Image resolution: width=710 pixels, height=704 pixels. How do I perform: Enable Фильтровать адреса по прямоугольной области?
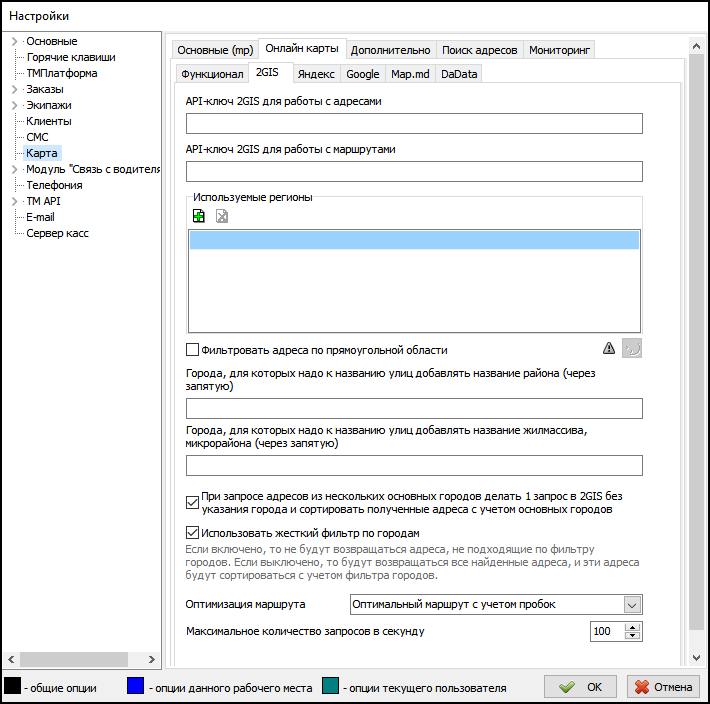[x=193, y=350]
